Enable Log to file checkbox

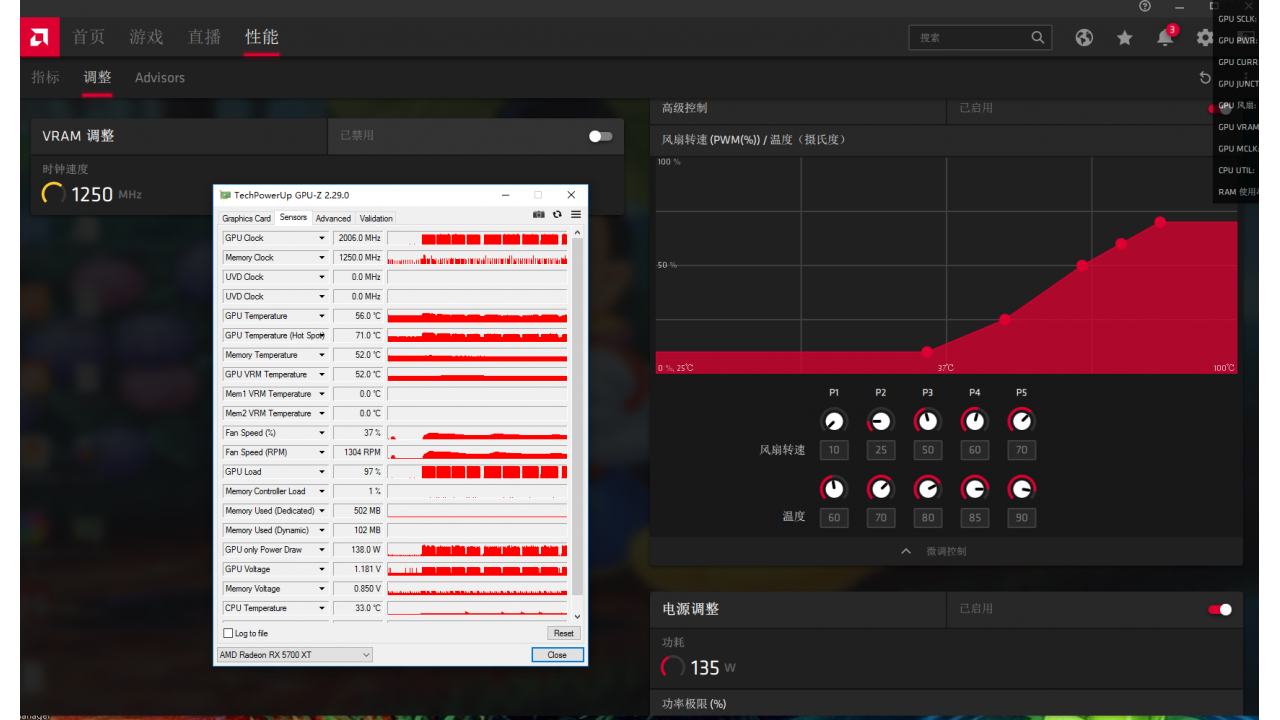point(228,633)
